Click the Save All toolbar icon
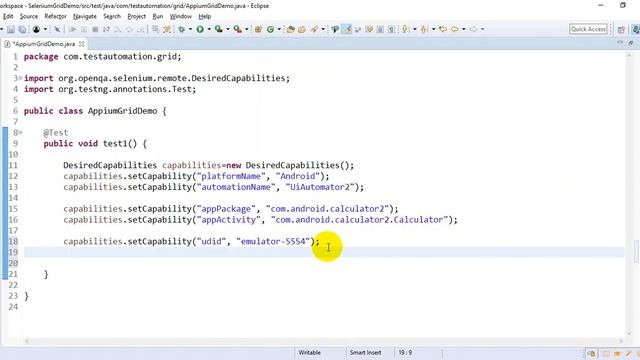Image resolution: width=640 pixels, height=360 pixels. point(22,29)
